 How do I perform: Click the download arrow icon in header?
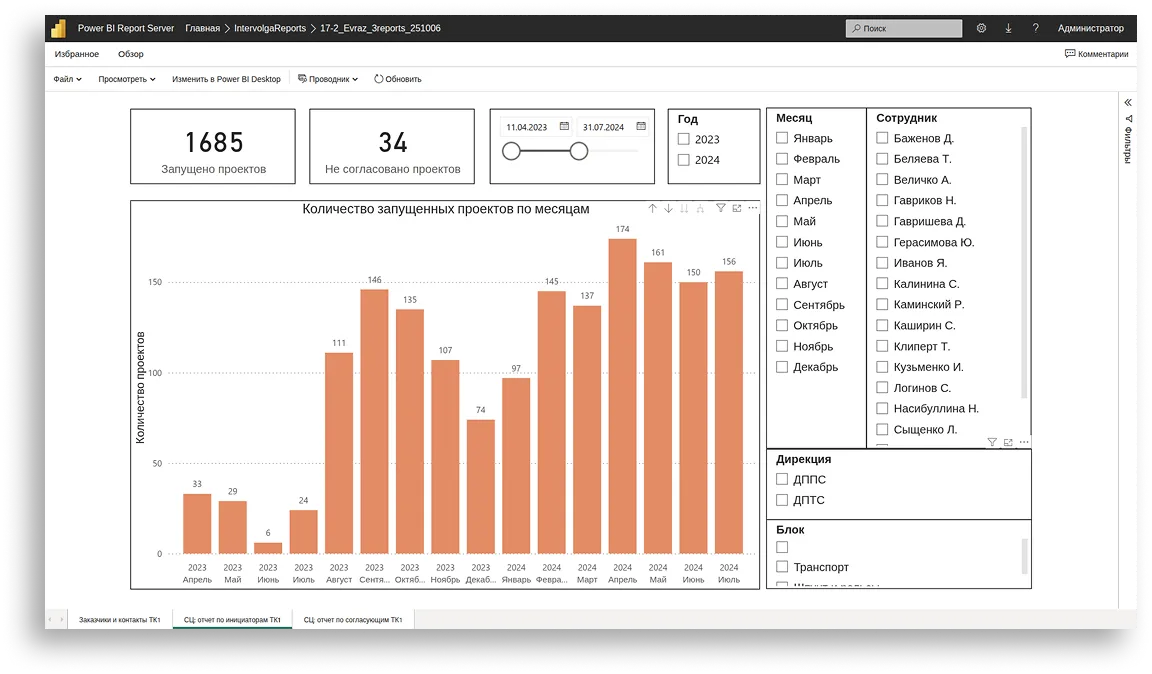(1008, 28)
